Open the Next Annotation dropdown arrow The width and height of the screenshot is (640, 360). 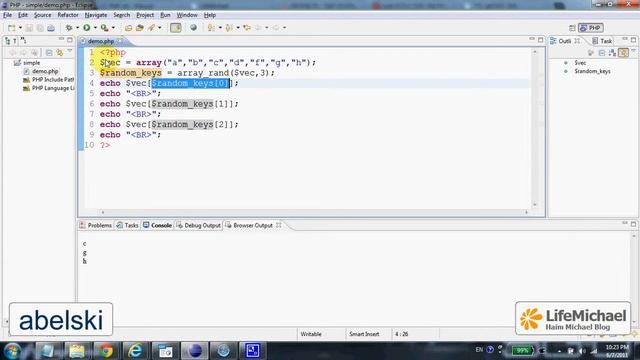coord(220,28)
